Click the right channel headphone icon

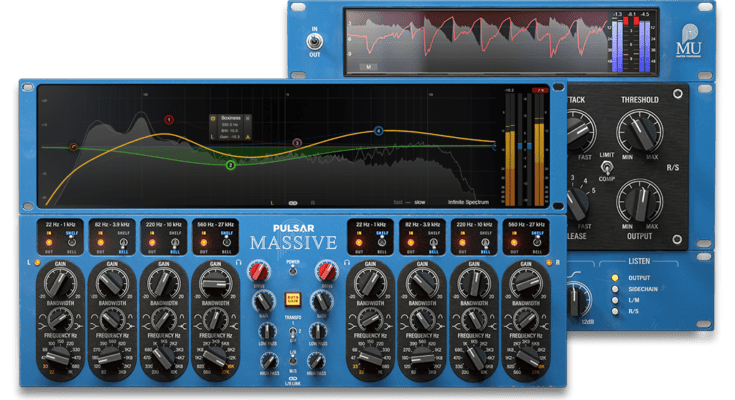[x=346, y=263]
